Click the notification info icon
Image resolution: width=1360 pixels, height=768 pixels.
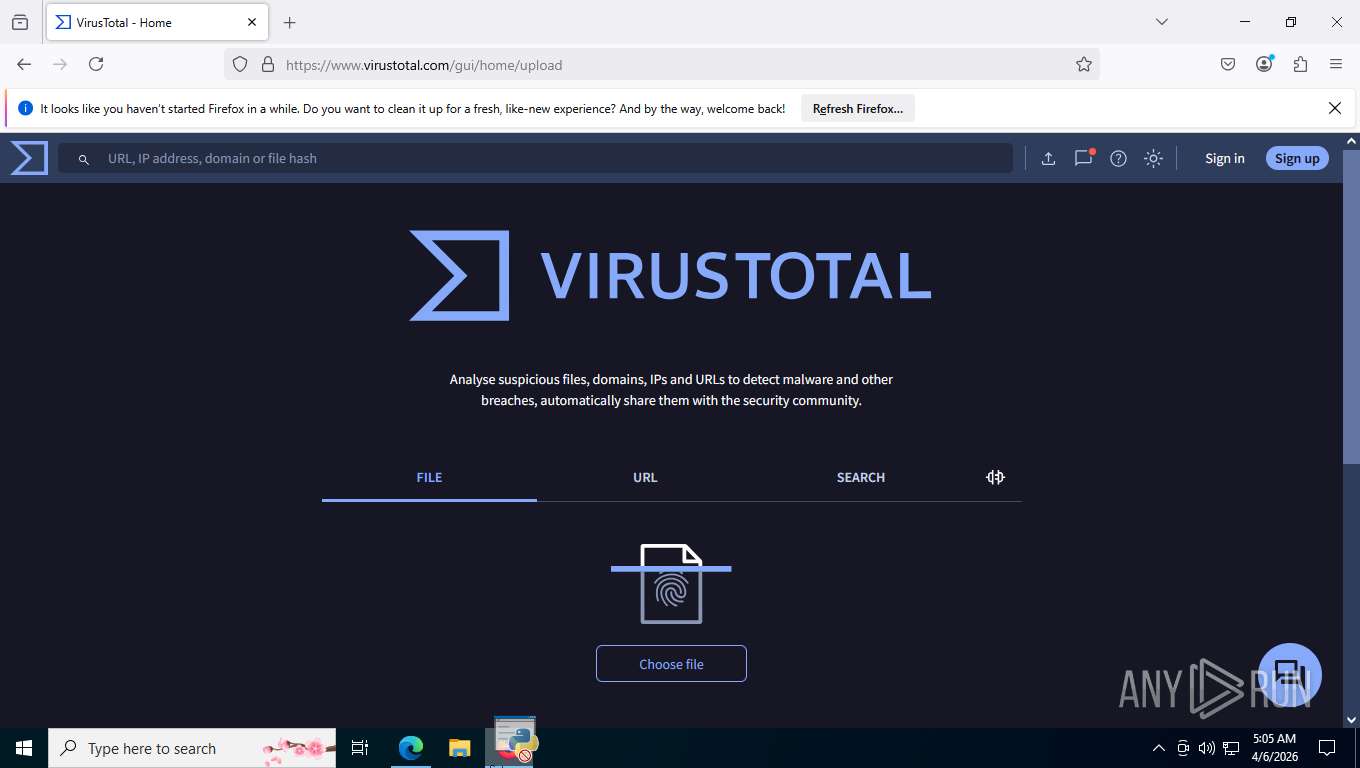(25, 108)
